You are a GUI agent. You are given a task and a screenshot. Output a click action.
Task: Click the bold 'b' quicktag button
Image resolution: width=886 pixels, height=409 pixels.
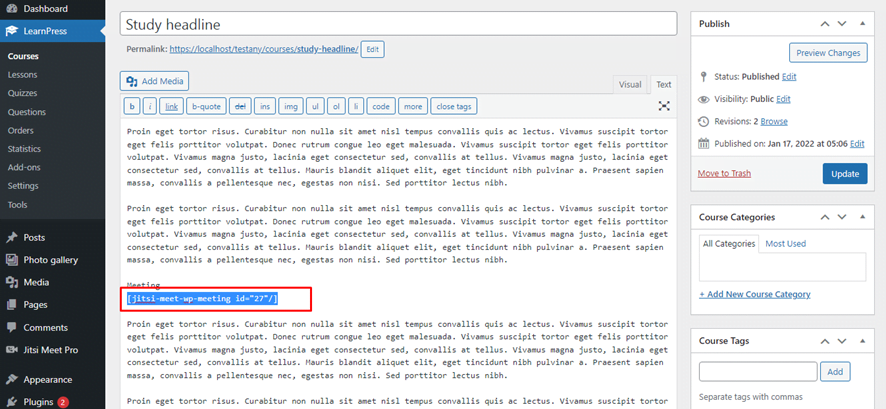132,106
